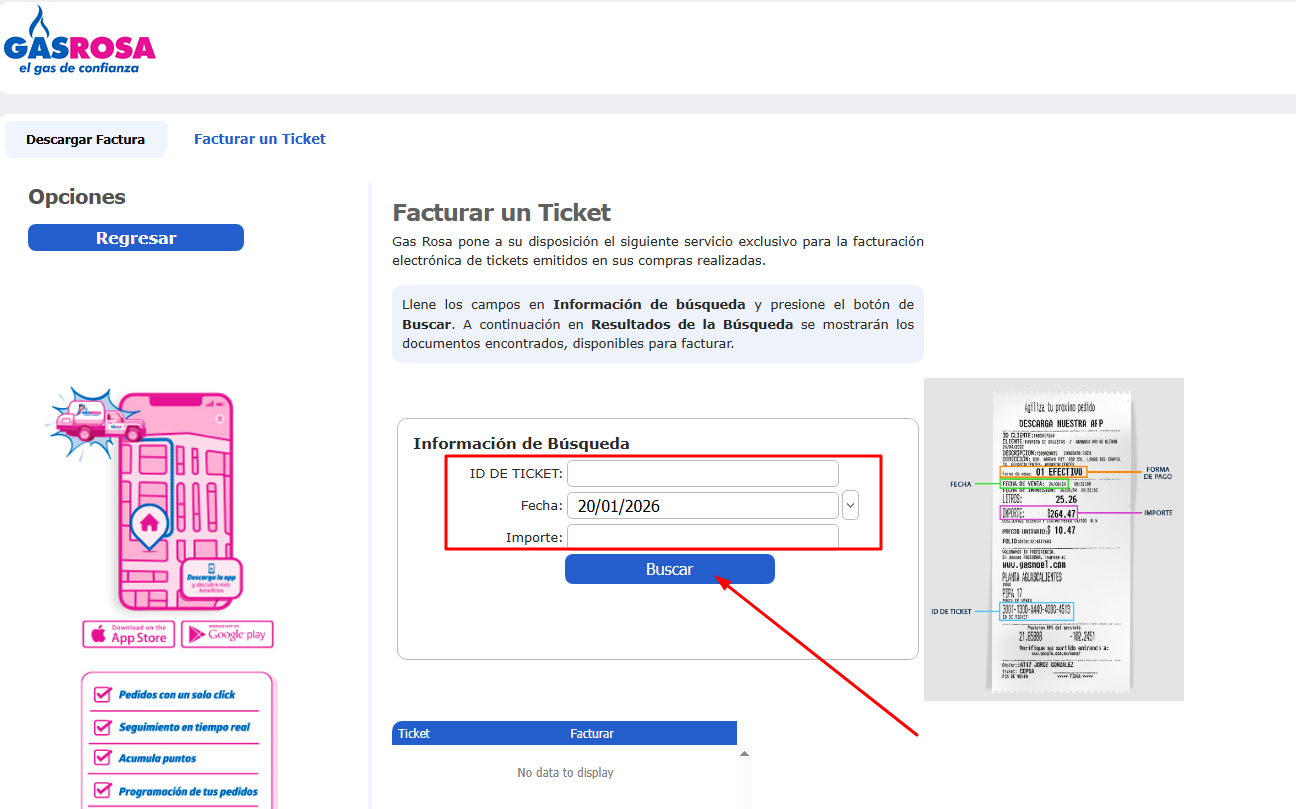Click the results grid scroll-up arrow
1296x809 pixels.
[x=743, y=752]
